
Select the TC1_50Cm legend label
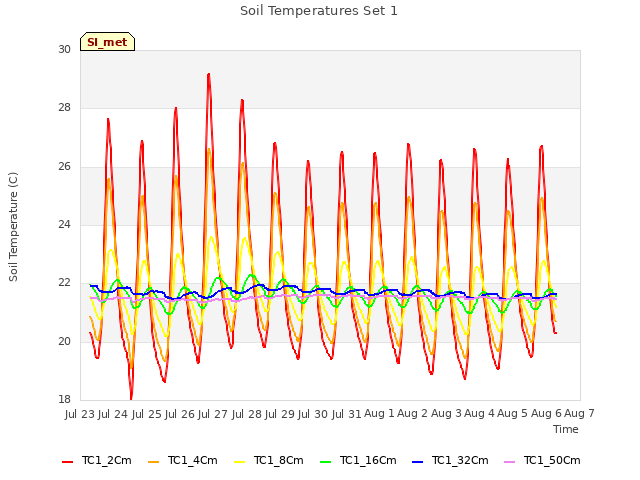tap(552, 460)
